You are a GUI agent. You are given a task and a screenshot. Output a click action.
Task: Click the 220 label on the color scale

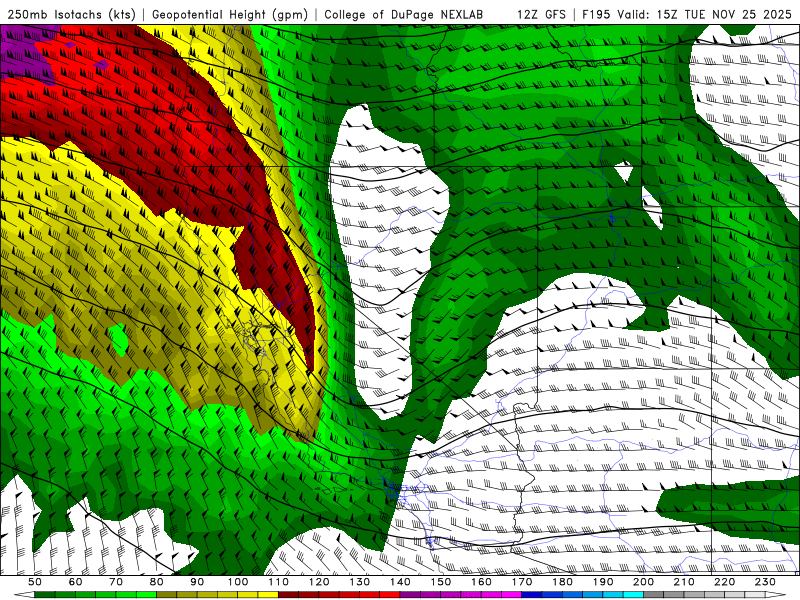724,582
